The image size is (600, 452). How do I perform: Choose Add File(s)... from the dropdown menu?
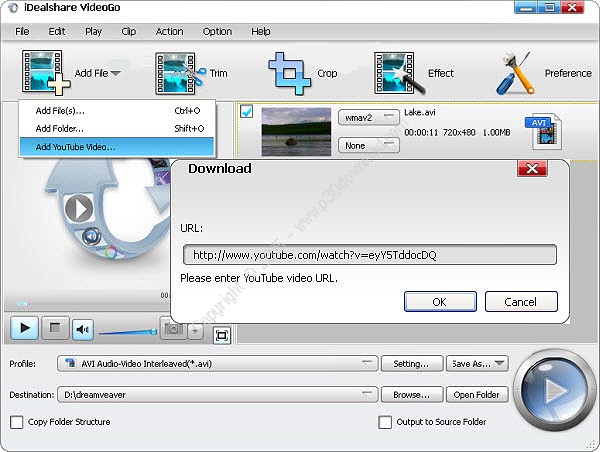(117, 111)
